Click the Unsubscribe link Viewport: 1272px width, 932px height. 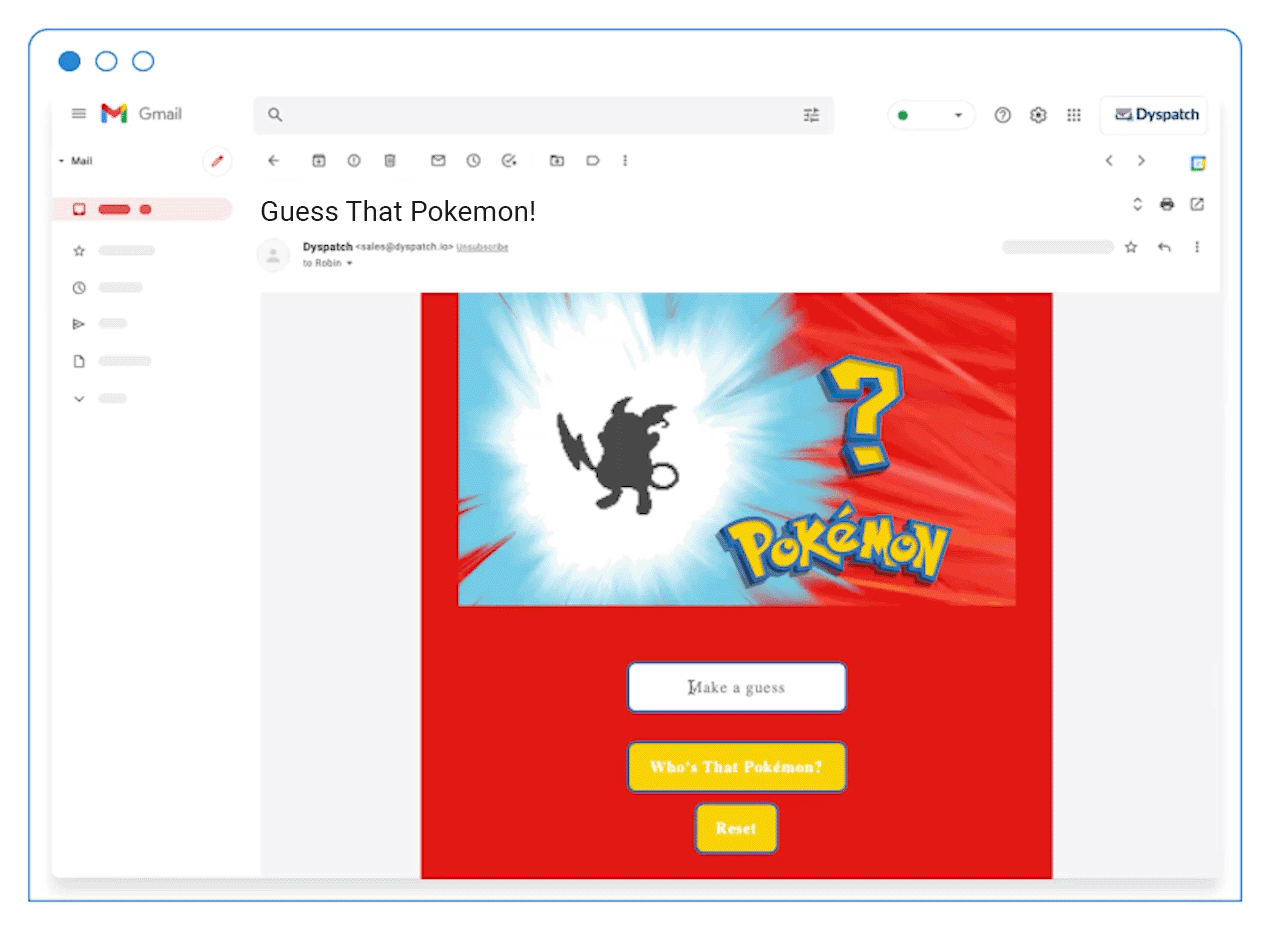(x=482, y=247)
